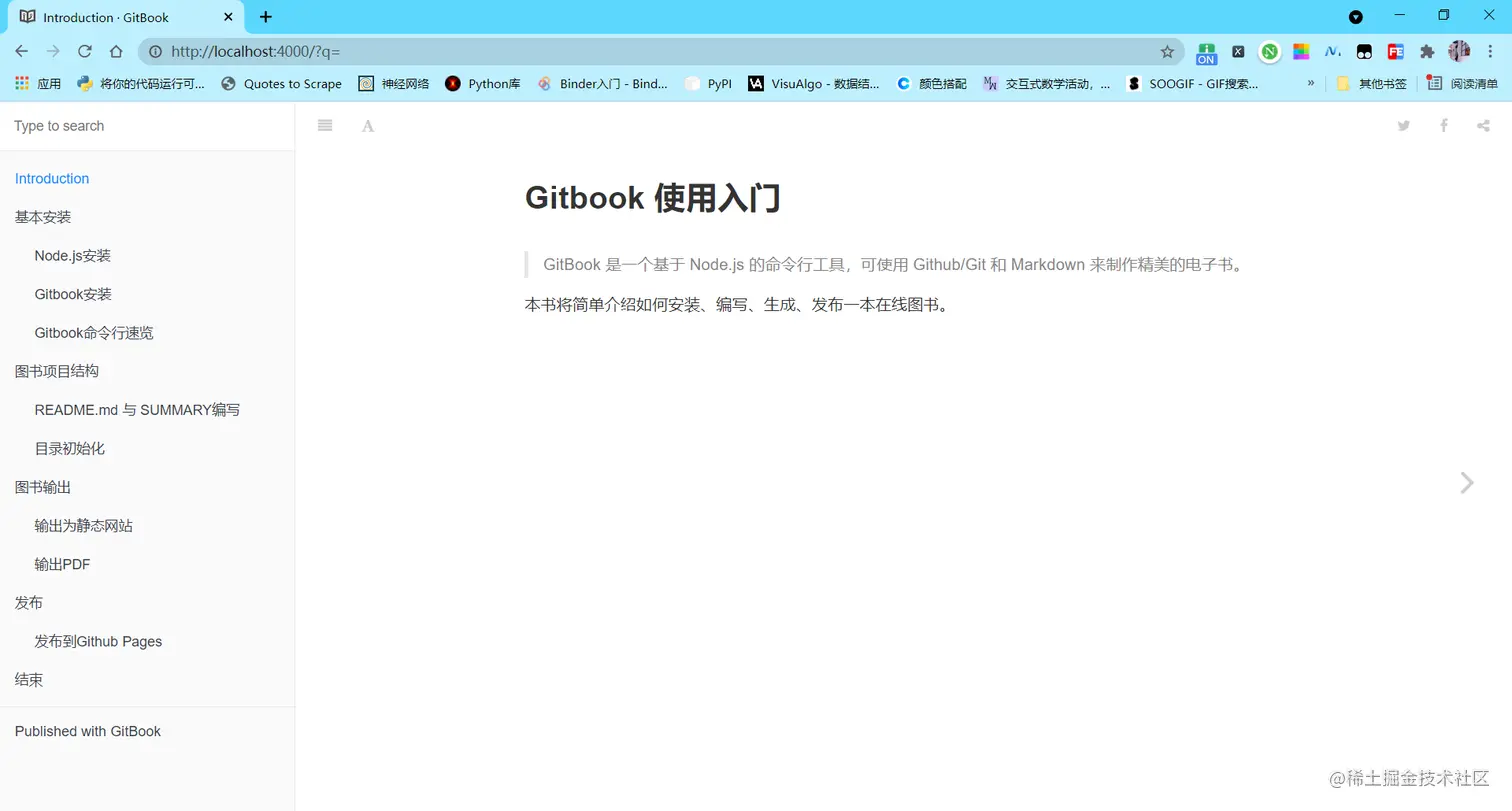This screenshot has width=1512, height=811.
Task: Click the black circle dropdown arrow in title bar
Action: point(1356,17)
